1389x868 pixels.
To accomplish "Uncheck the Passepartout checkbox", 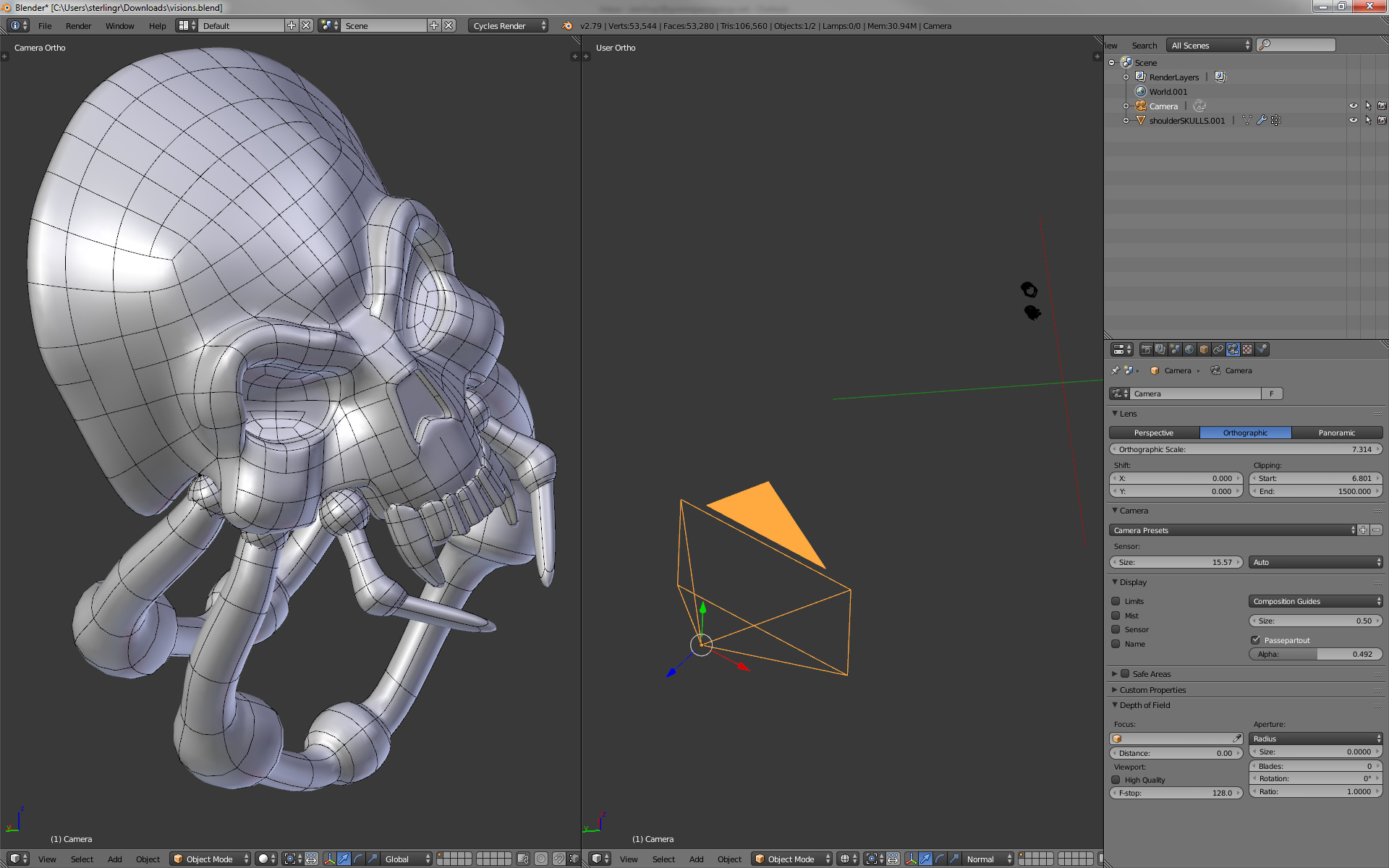I will click(x=1256, y=640).
